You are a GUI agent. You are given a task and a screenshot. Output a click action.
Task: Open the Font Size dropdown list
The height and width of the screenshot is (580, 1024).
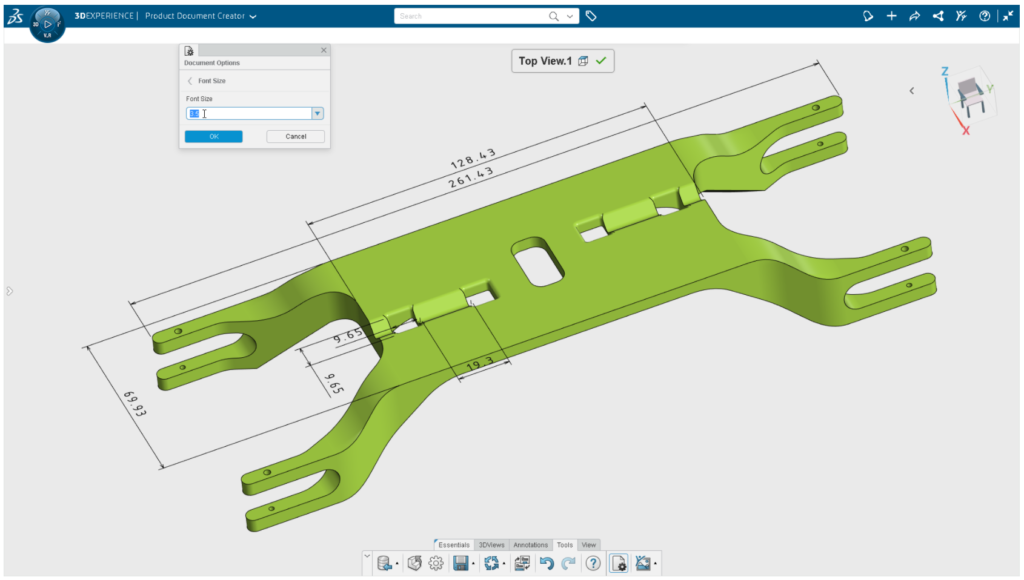(317, 113)
